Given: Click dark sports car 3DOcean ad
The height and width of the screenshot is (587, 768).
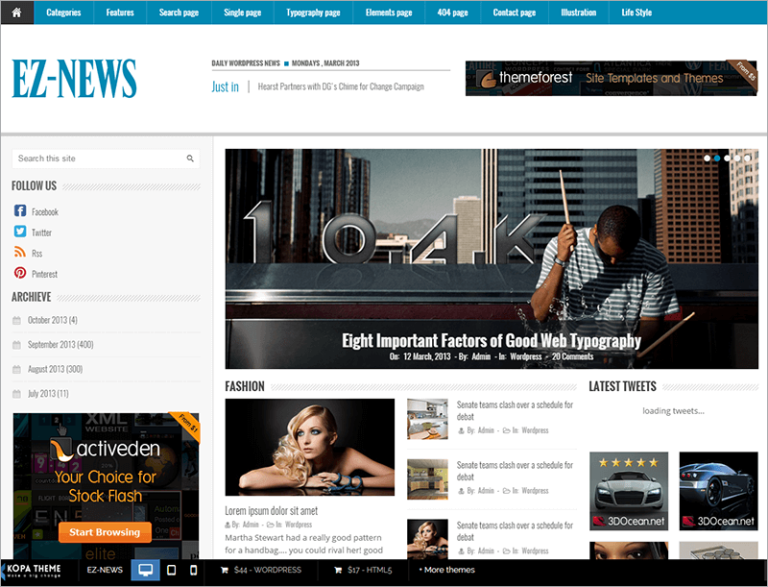Looking at the screenshot, I should (x=719, y=490).
